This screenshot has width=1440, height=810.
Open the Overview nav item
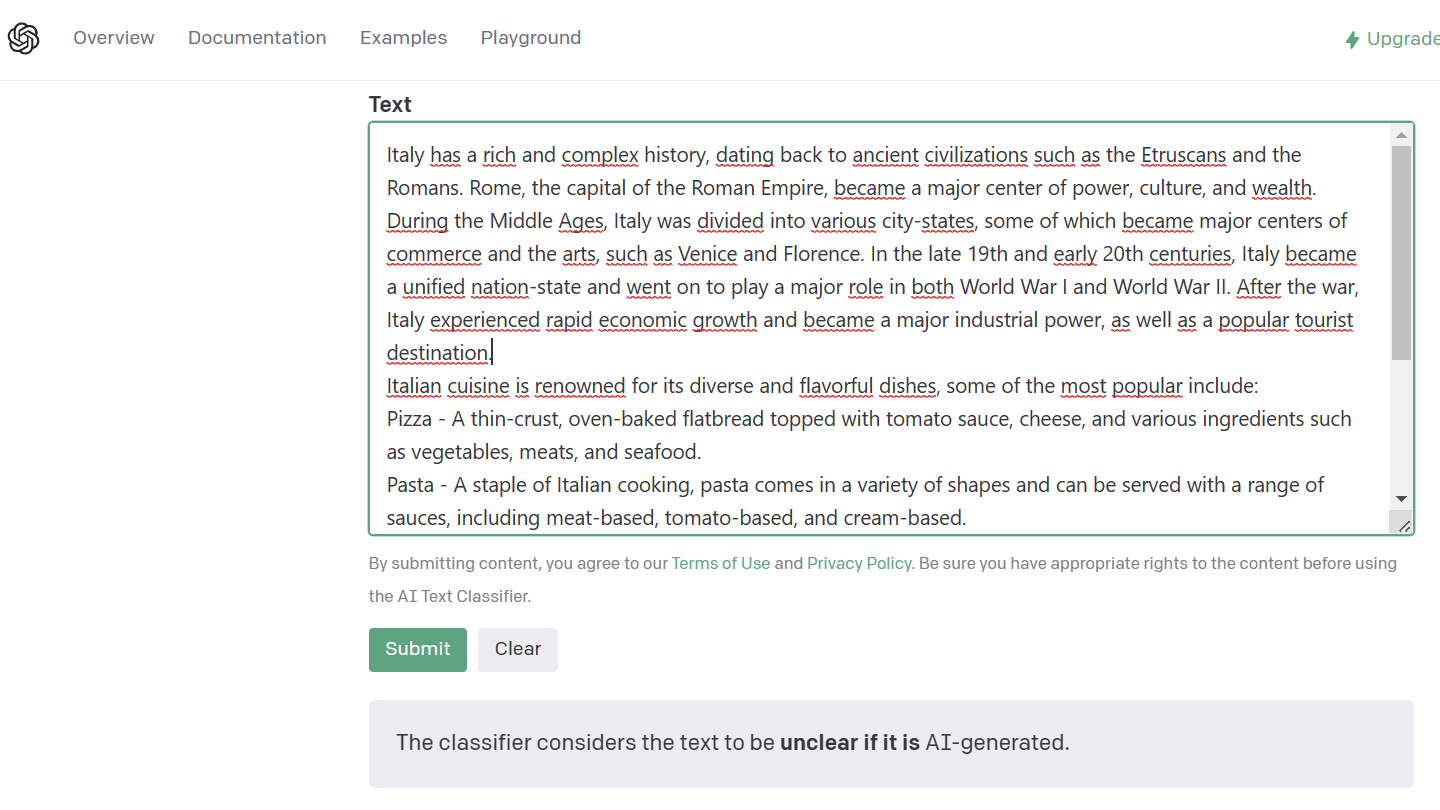114,38
